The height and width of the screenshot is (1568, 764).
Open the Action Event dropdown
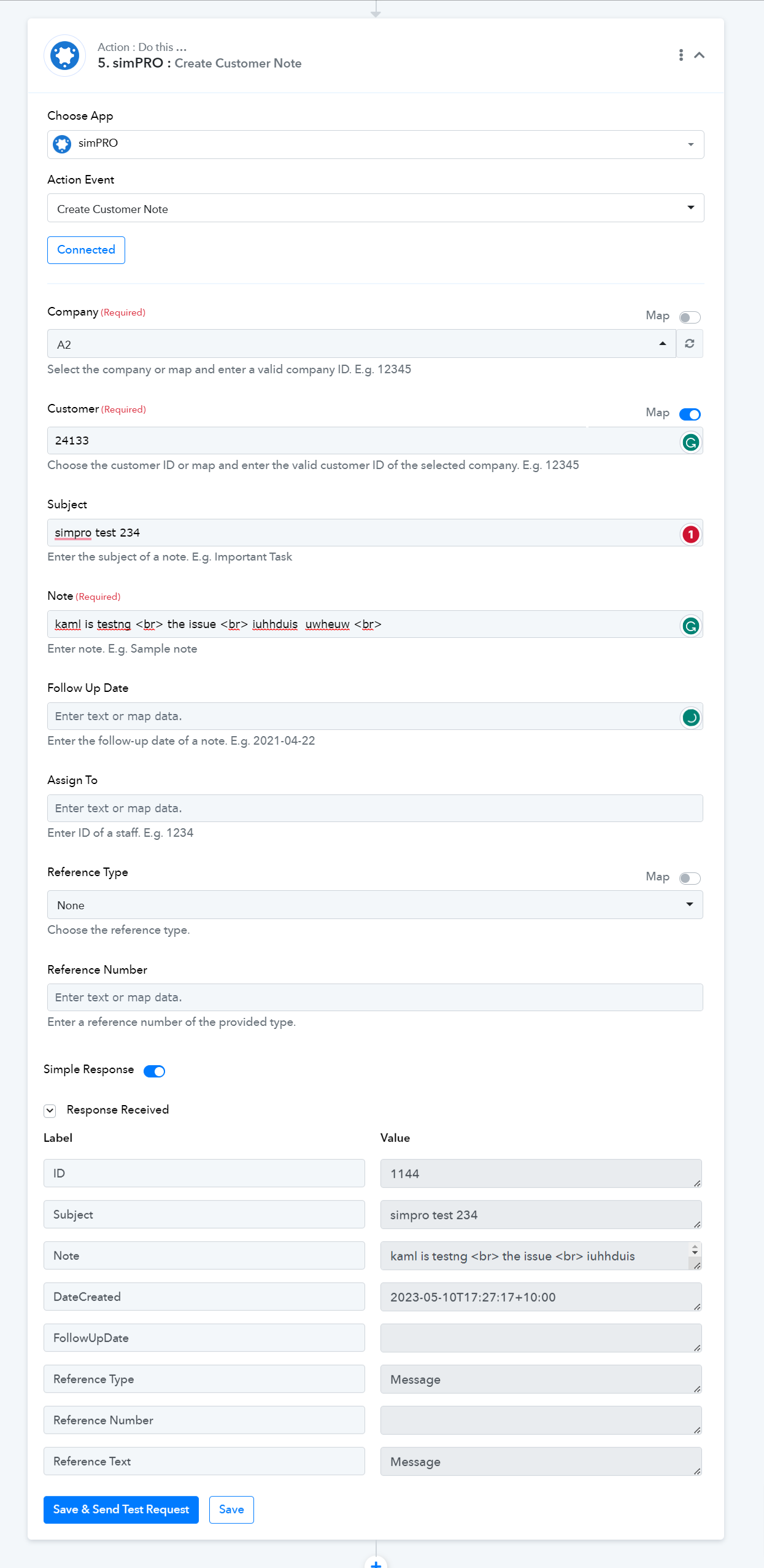(376, 208)
